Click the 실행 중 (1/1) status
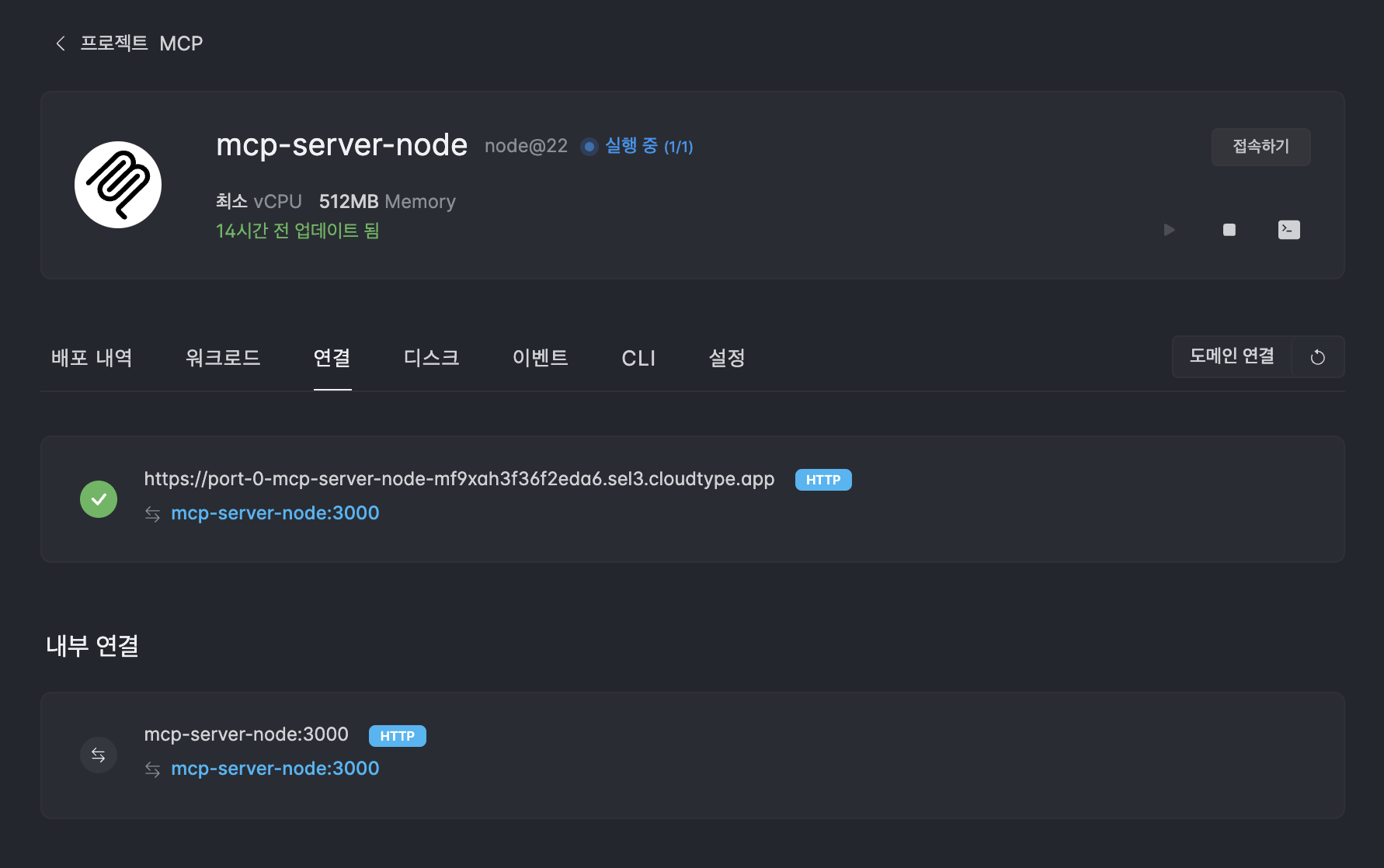Screen dimensions: 1384x868 649,146
